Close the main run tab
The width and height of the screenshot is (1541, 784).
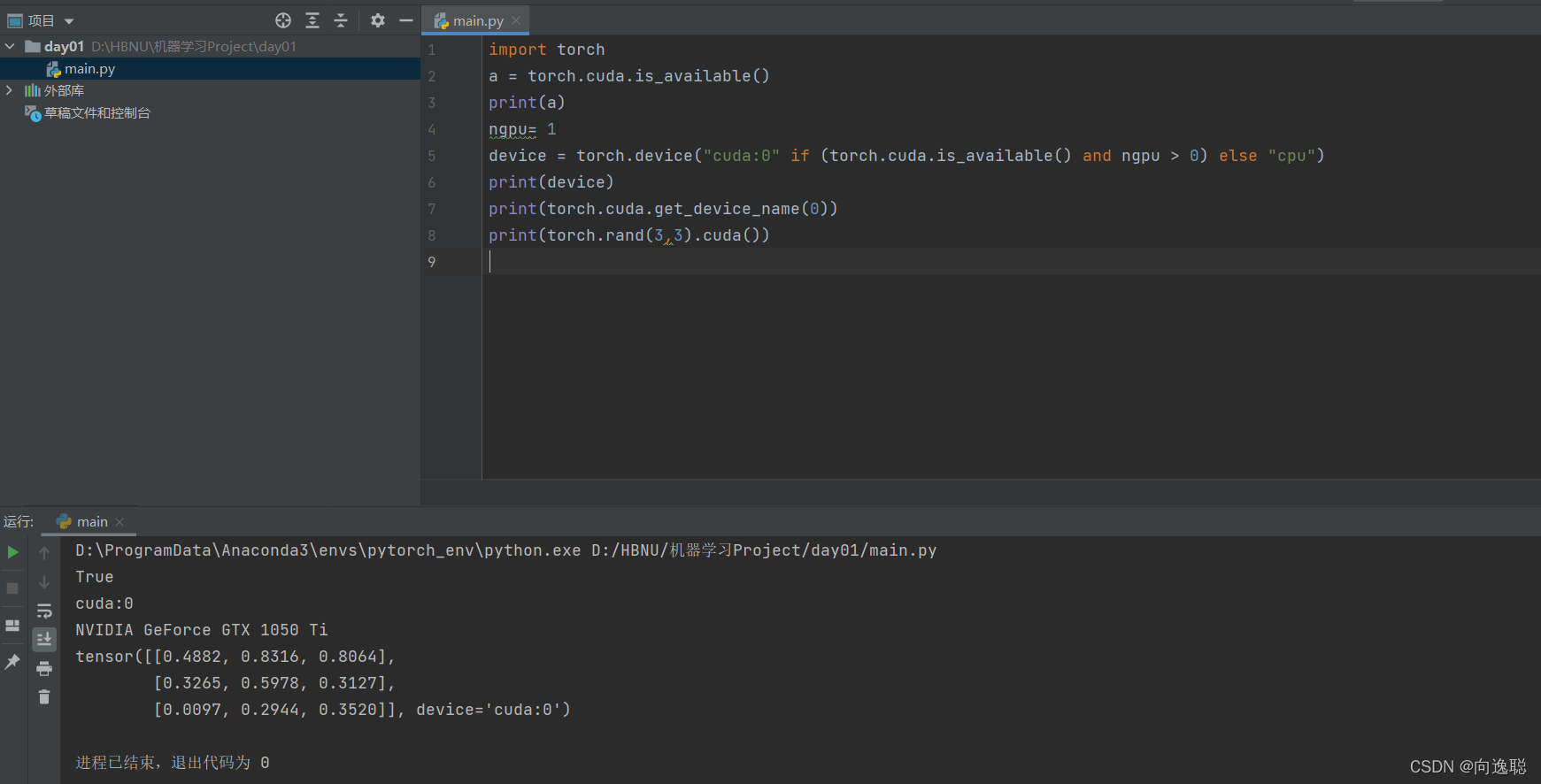point(119,522)
